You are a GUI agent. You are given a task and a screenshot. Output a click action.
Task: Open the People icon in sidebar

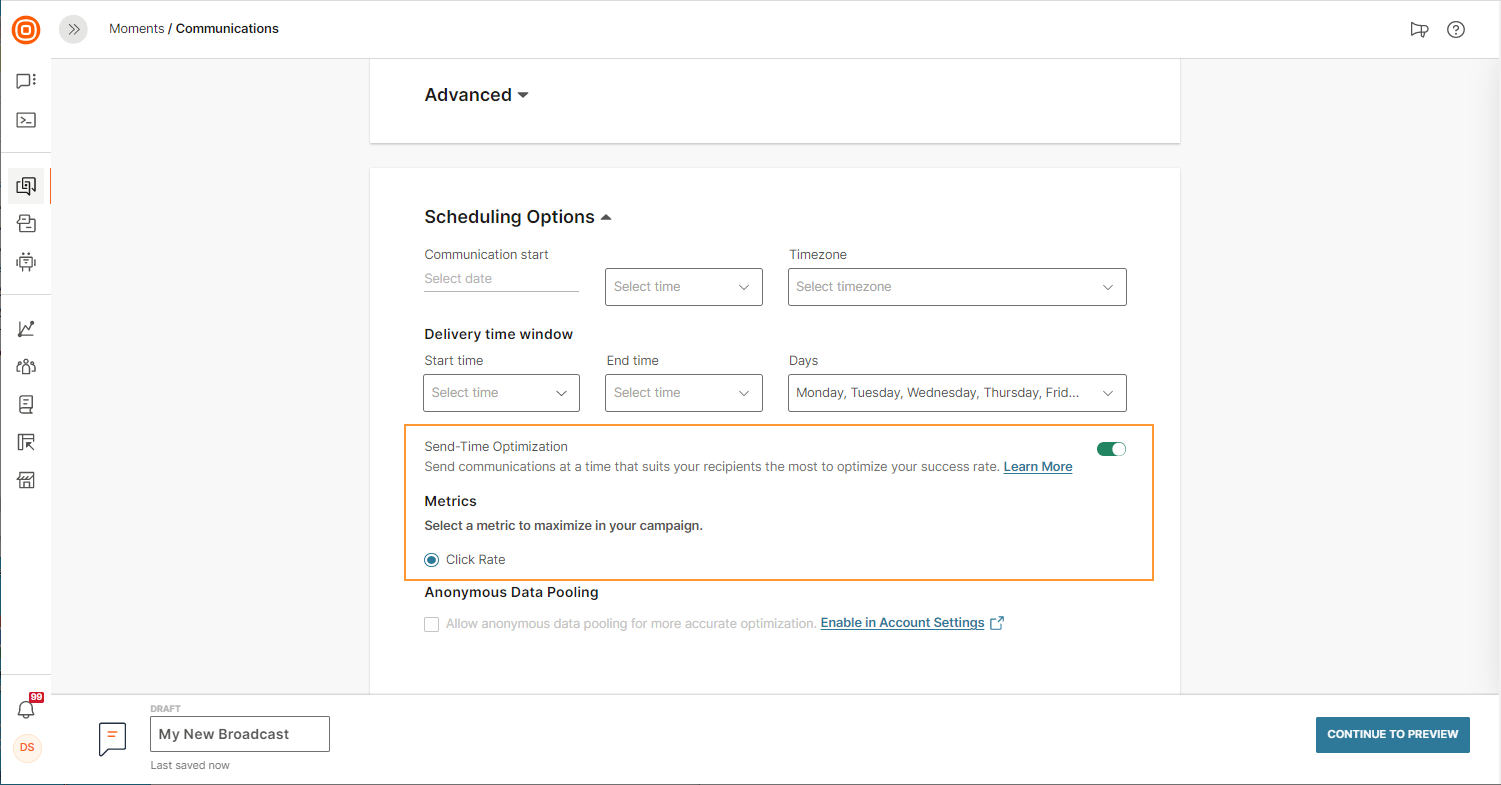[x=26, y=367]
